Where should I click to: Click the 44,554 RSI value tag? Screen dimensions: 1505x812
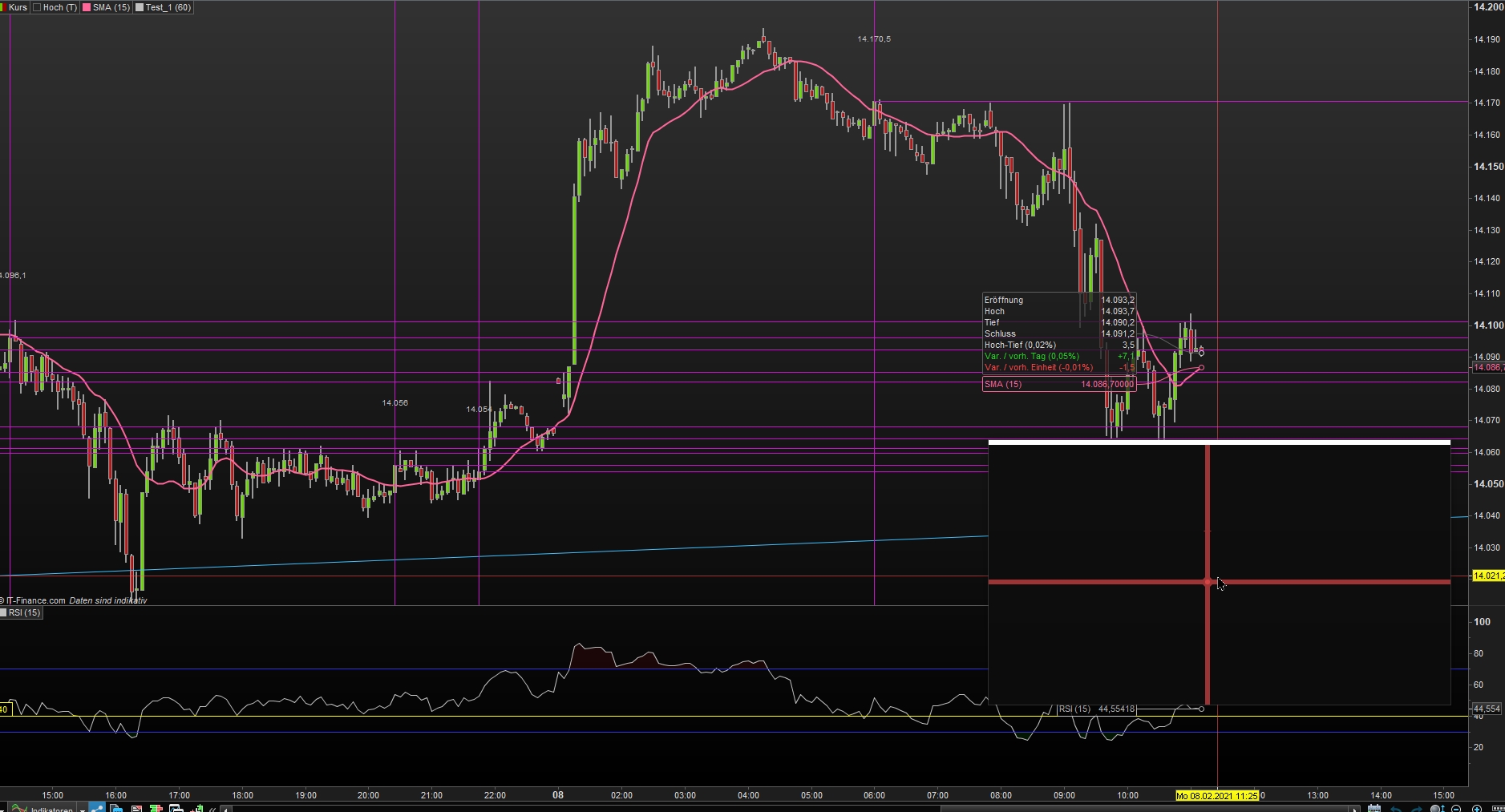click(1487, 709)
